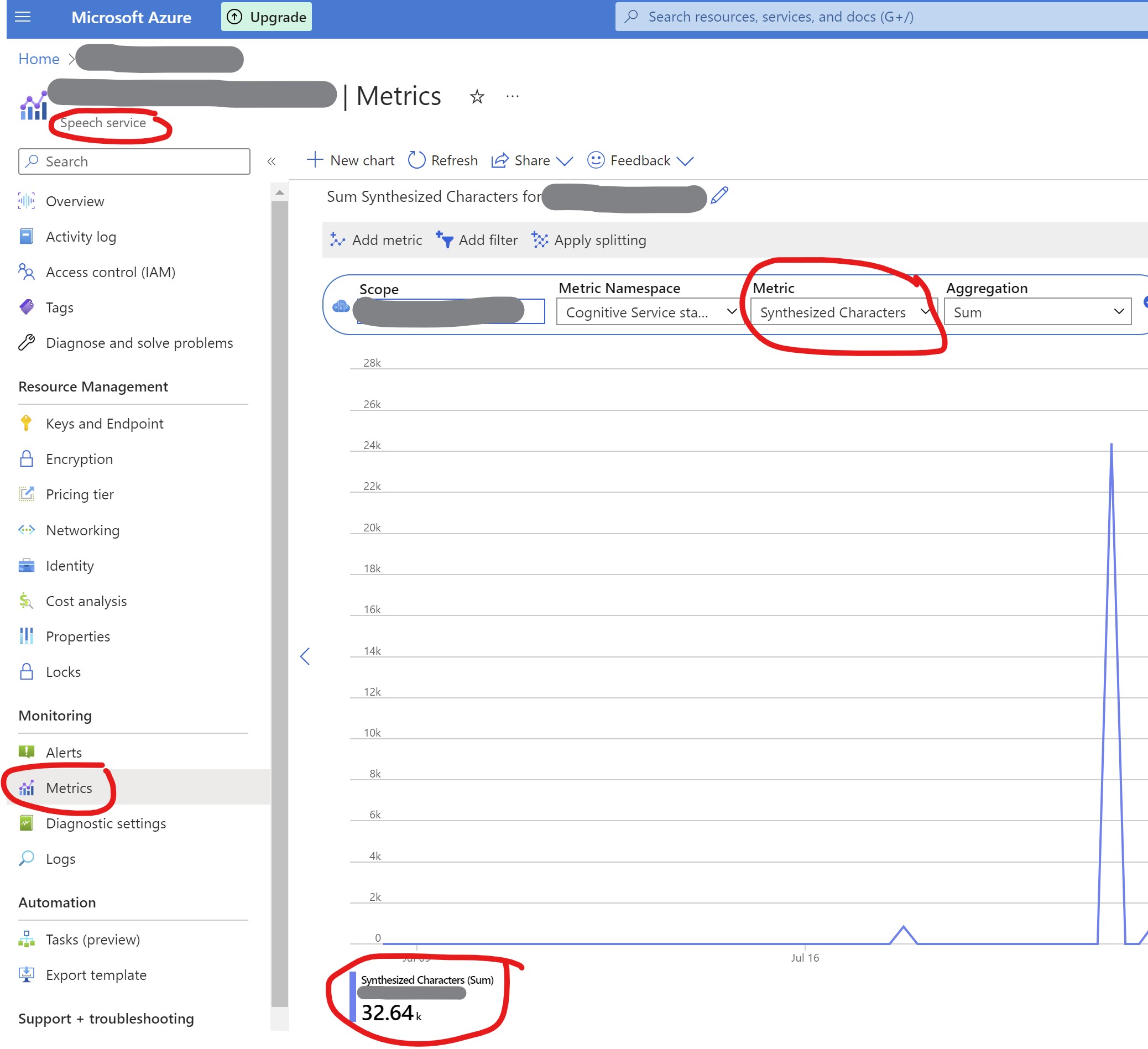Open the Aggregation dropdown Sum
1148x1049 pixels.
1037,312
